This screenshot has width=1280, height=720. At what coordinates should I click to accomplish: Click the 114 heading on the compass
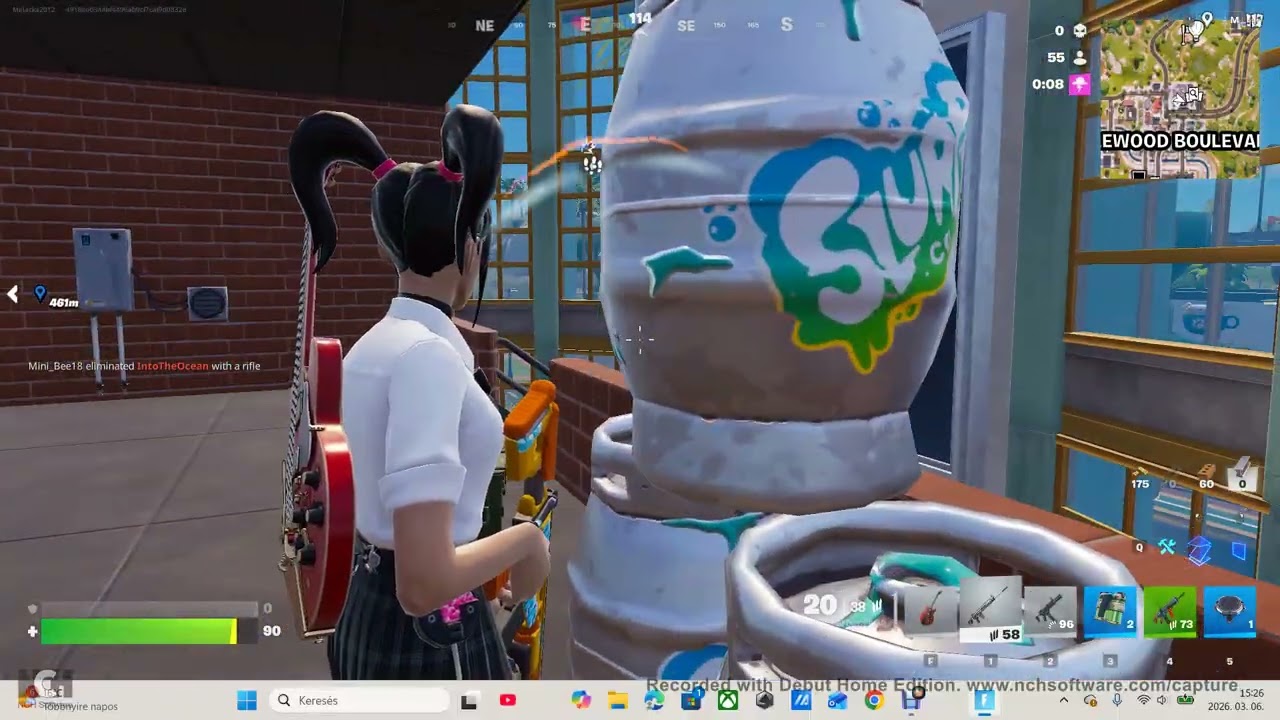coord(640,18)
